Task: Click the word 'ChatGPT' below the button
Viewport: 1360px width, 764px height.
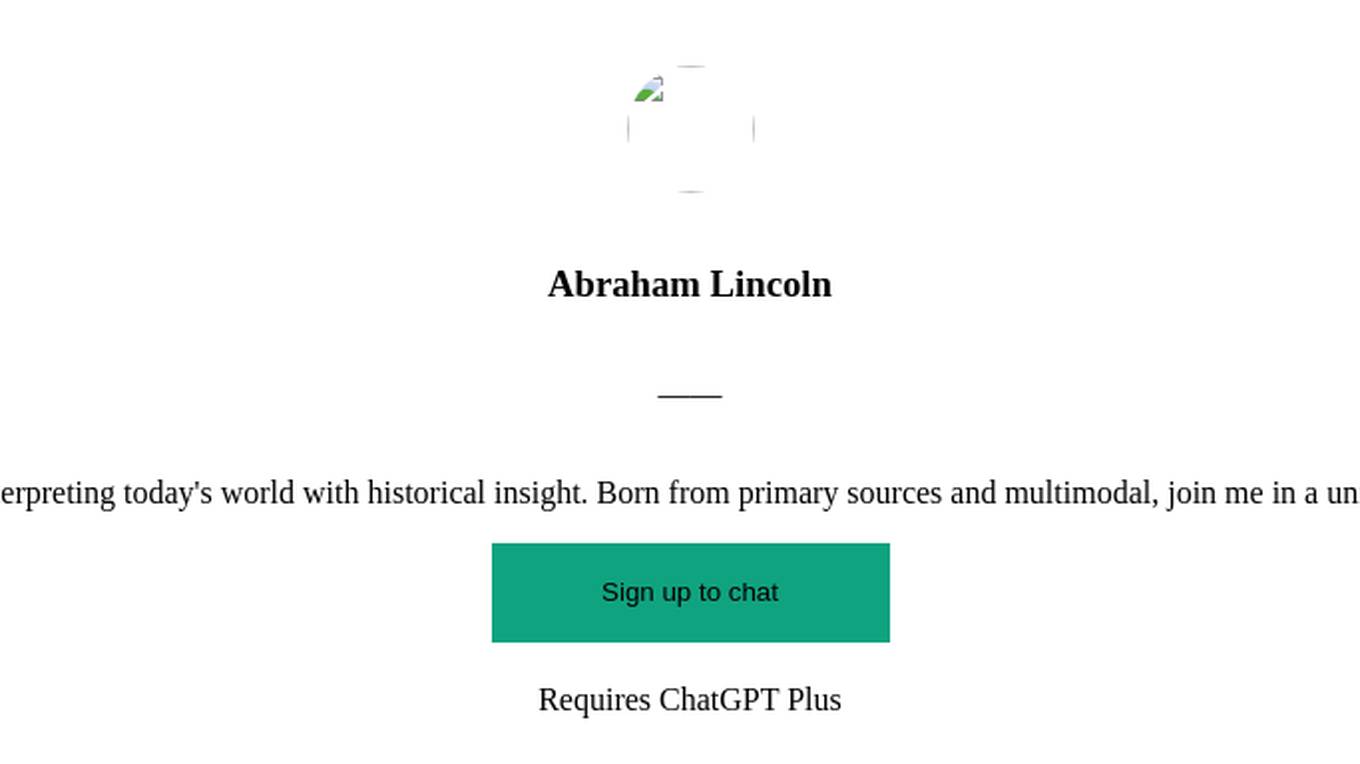Action: [x=719, y=700]
